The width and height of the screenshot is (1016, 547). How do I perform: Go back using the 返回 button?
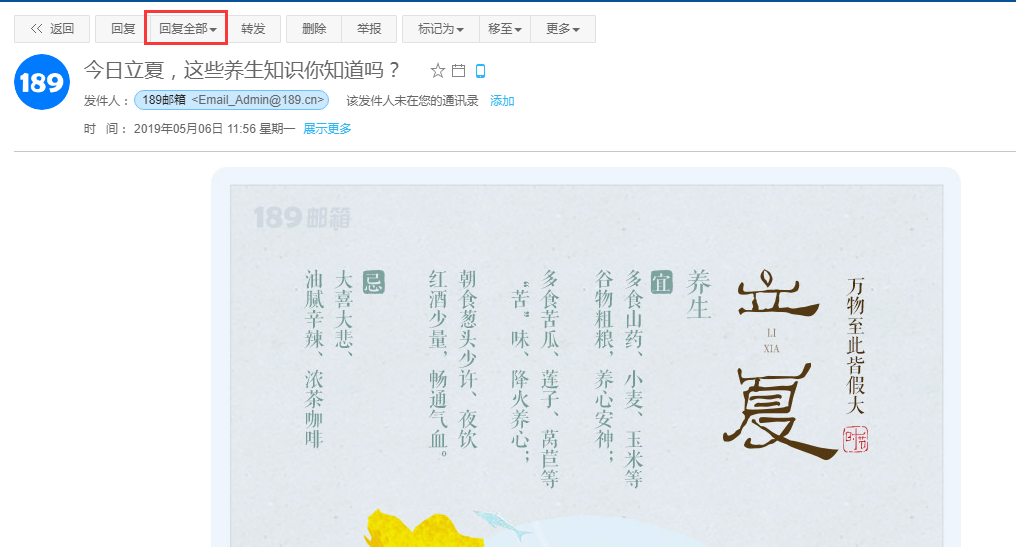52,29
